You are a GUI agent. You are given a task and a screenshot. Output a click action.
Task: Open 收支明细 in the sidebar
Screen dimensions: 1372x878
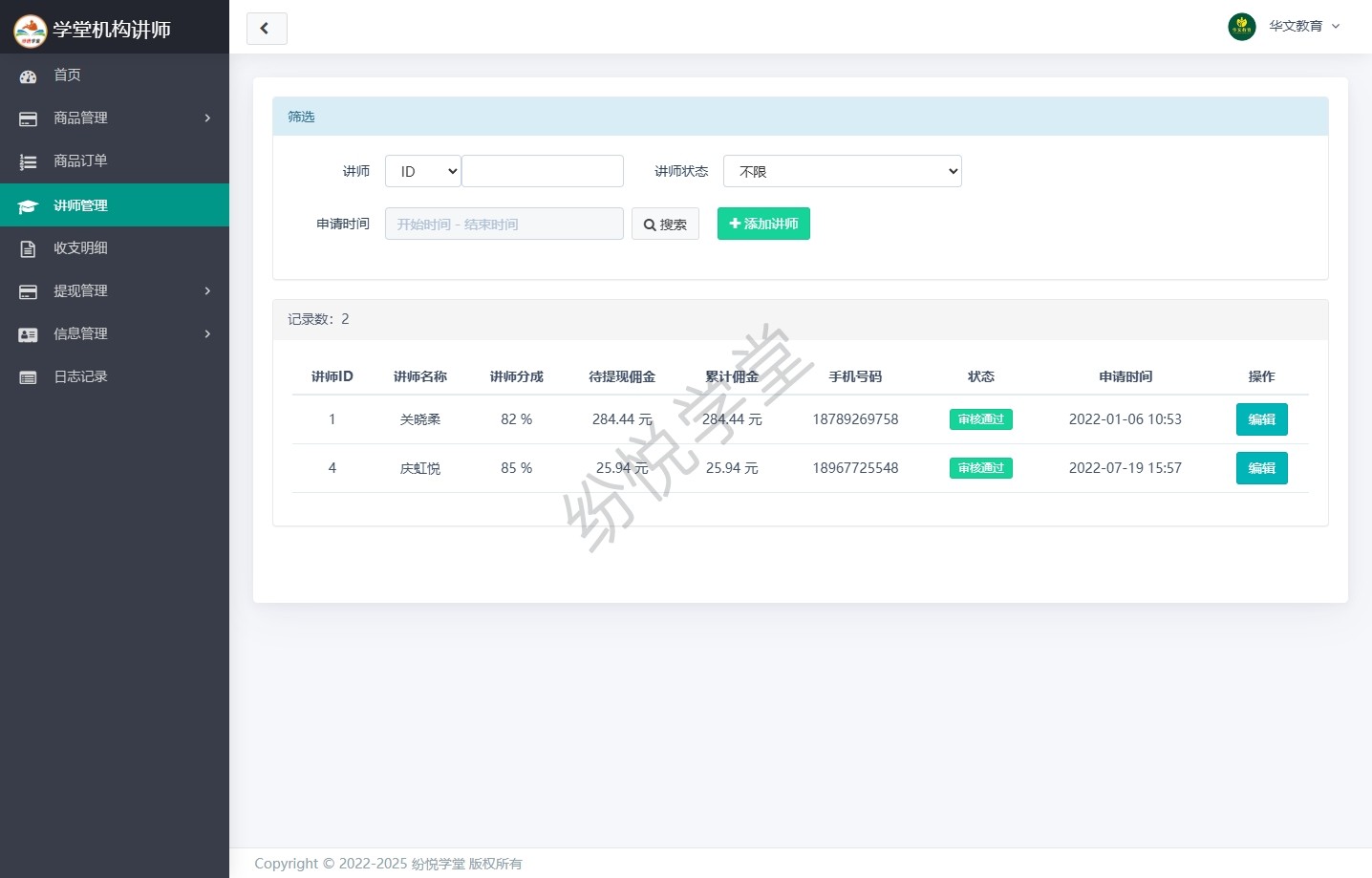coord(80,248)
